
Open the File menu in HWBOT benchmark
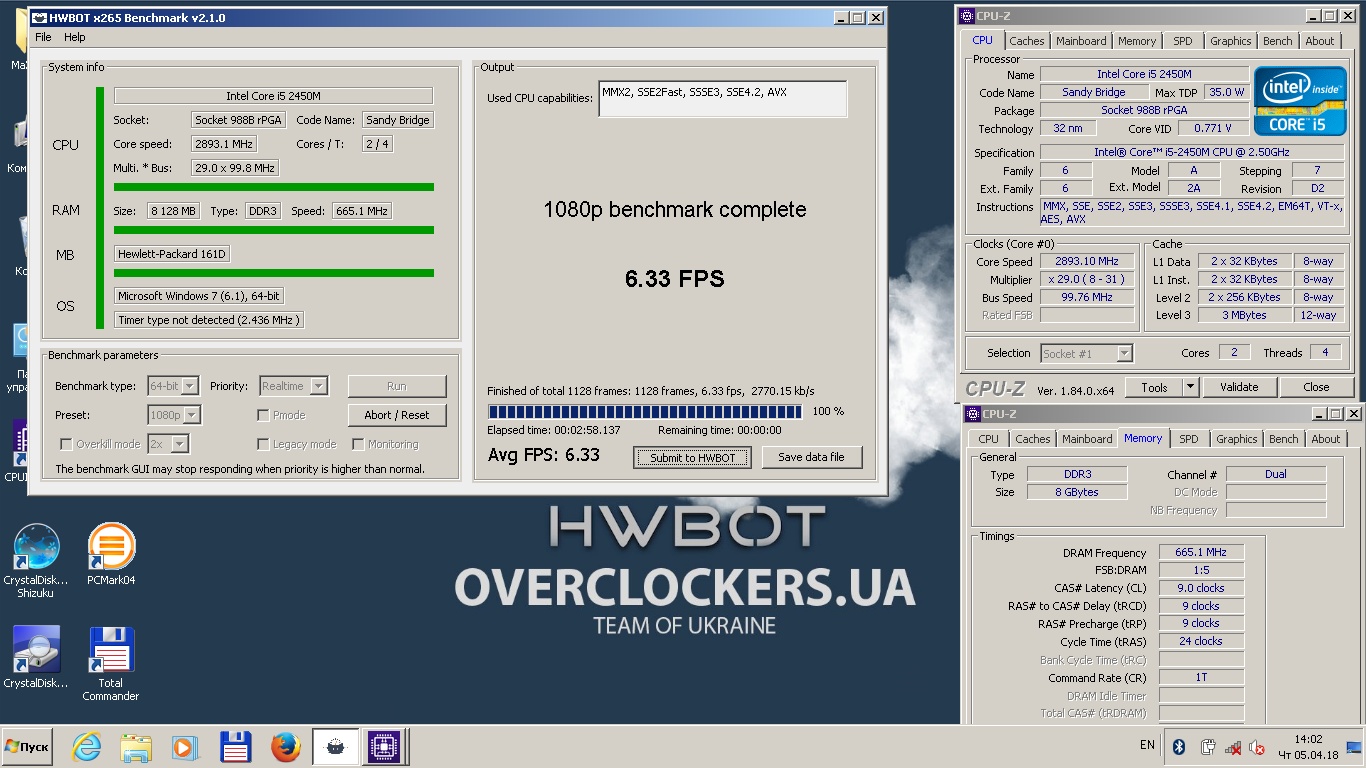43,37
